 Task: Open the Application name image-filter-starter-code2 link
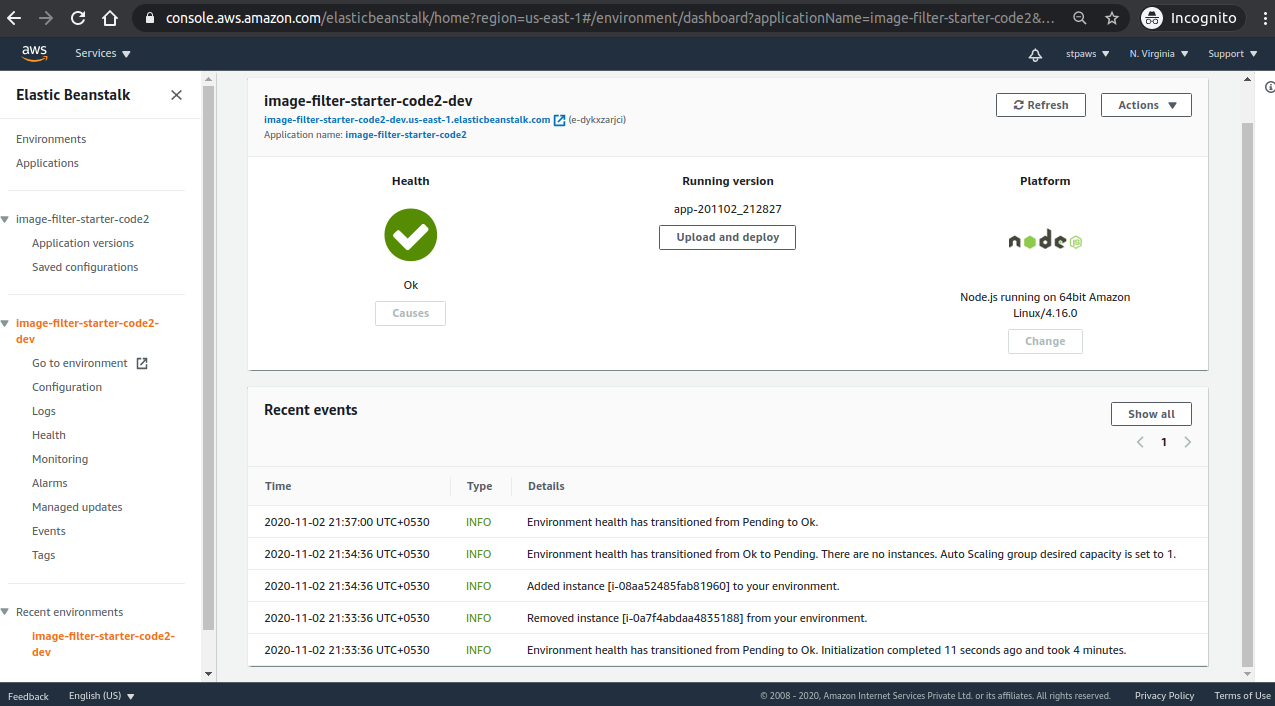click(405, 134)
